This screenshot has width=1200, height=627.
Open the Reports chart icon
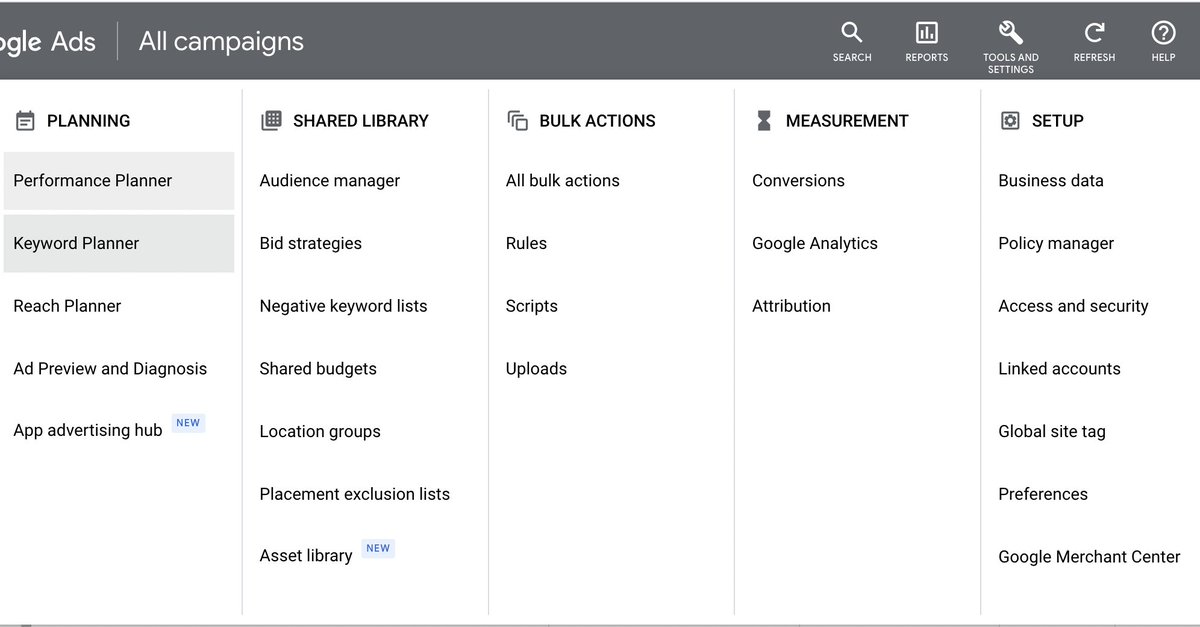tap(926, 32)
